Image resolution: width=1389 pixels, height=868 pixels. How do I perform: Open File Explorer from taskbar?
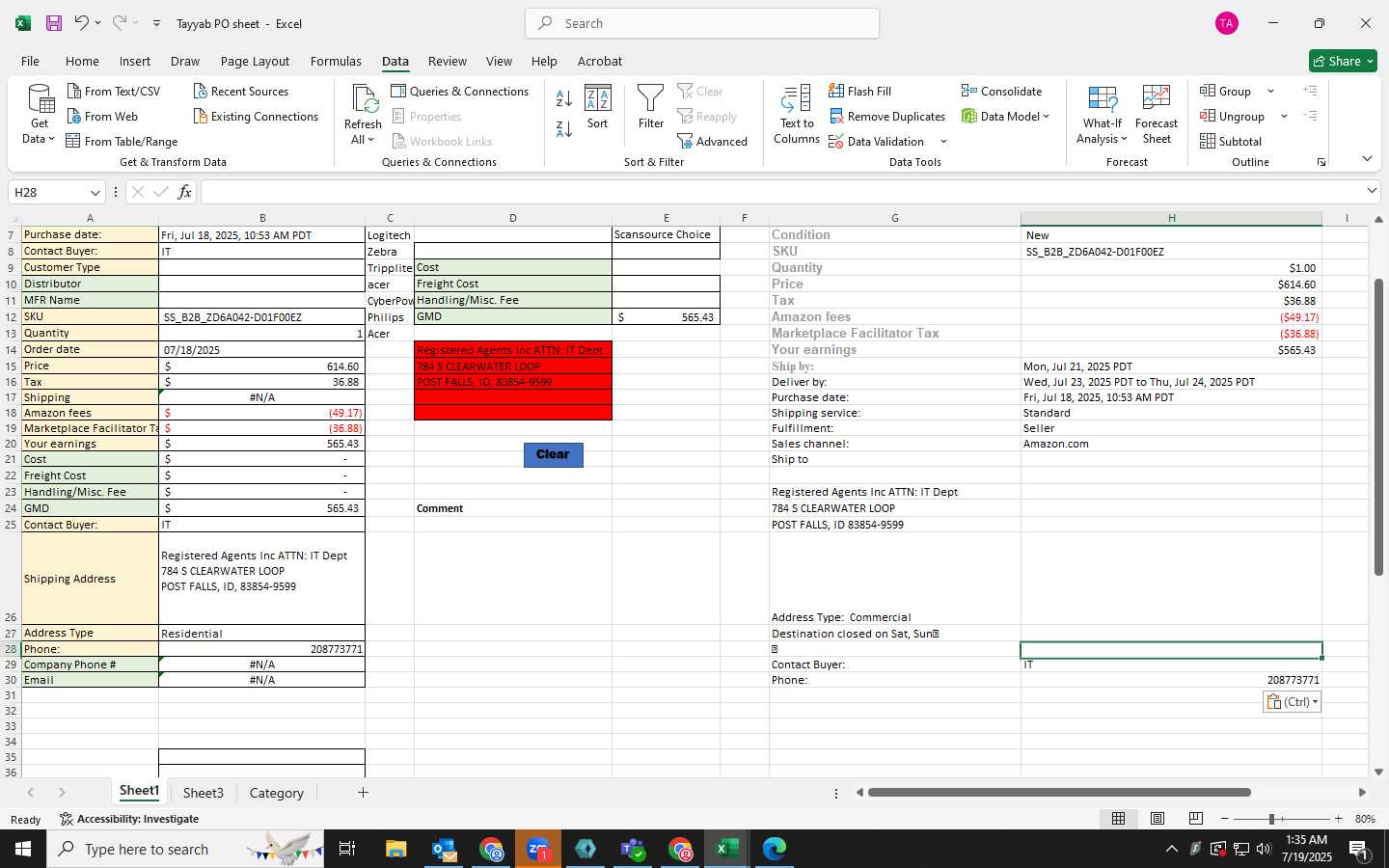click(396, 849)
